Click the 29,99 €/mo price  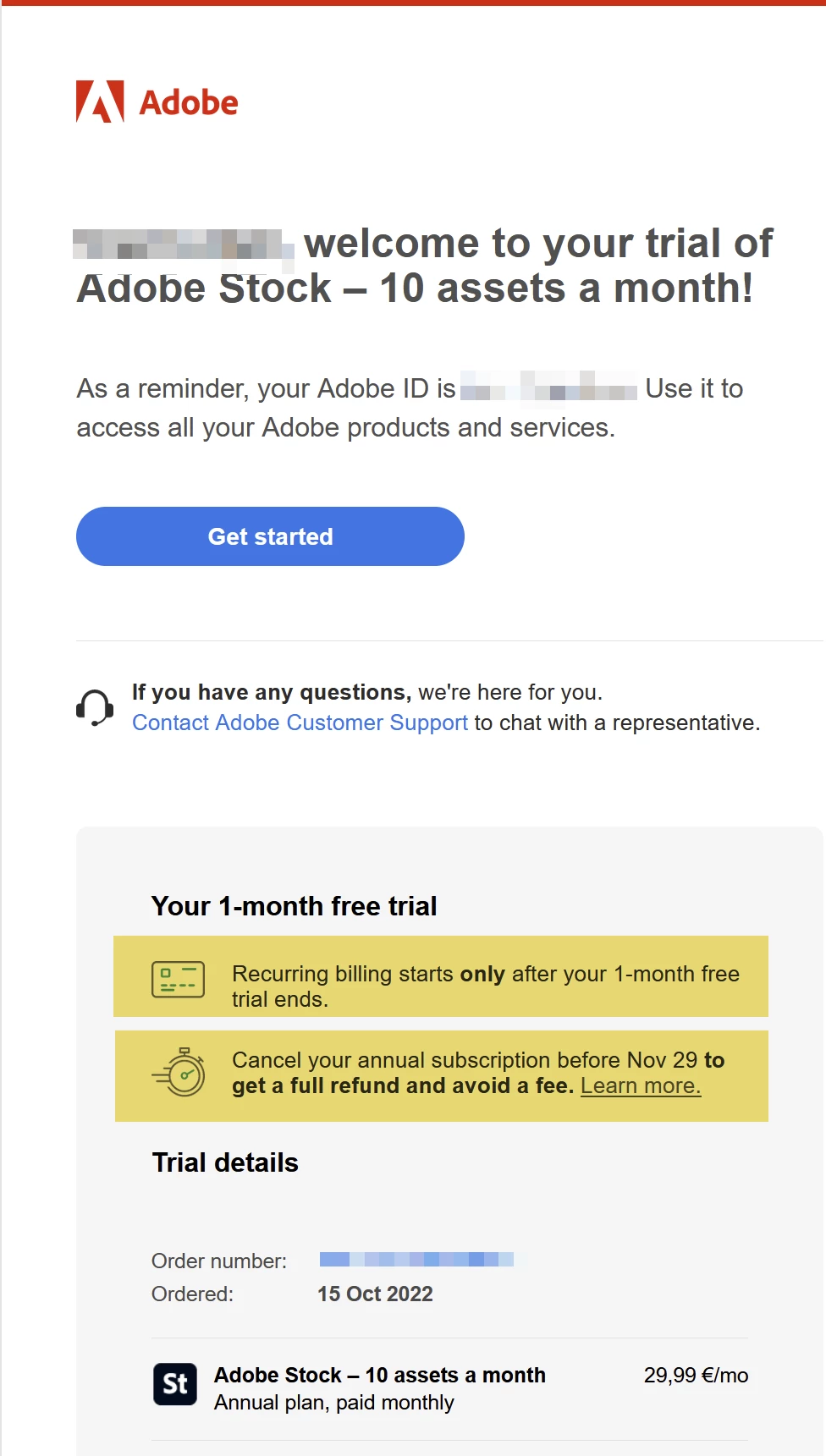[x=696, y=1375]
